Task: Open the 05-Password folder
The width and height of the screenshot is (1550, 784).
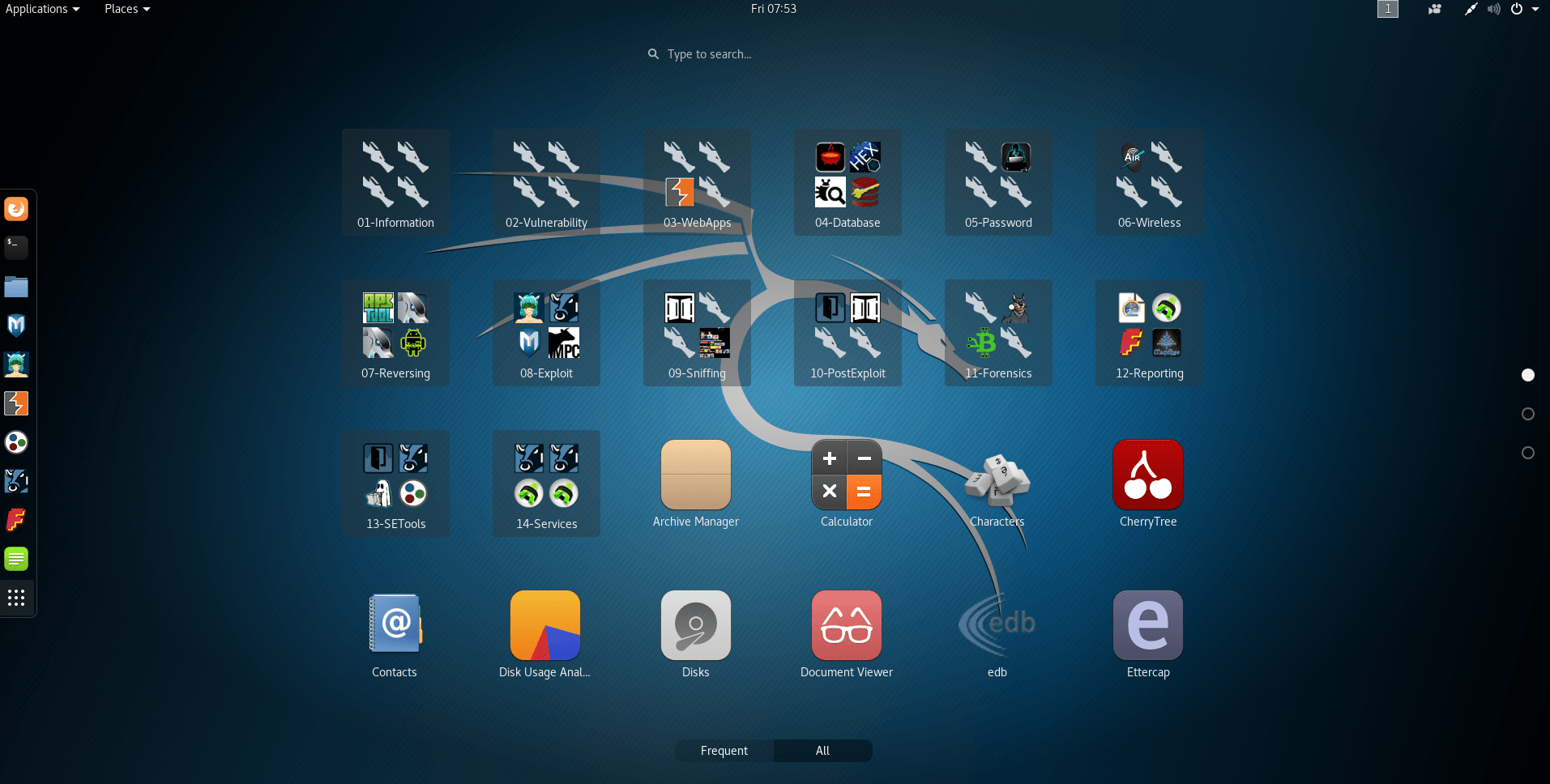Action: [998, 182]
